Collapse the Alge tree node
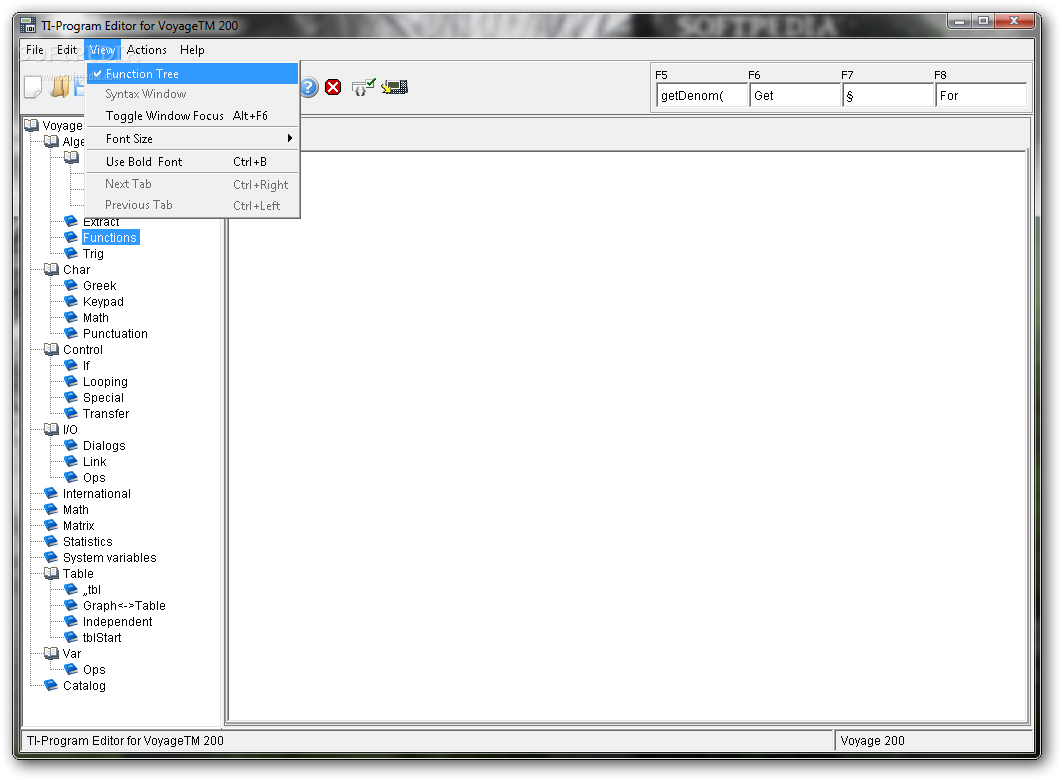 51,141
